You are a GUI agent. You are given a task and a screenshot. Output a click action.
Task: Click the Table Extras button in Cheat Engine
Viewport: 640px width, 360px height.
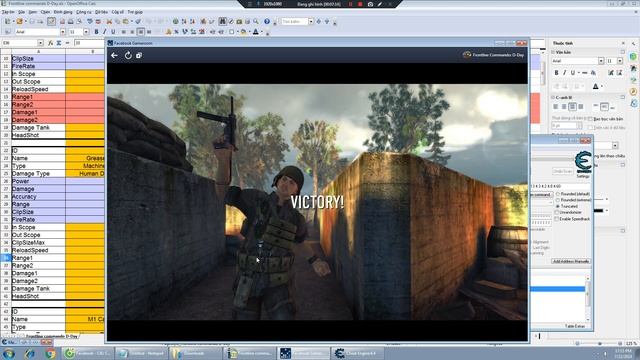pyautogui.click(x=575, y=326)
